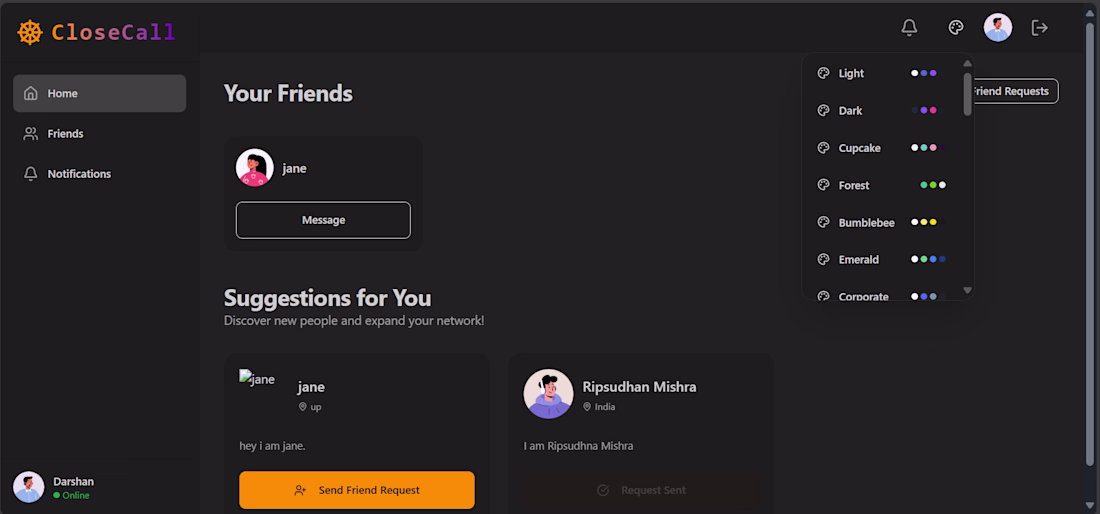
Task: Switch to the Dark theme
Action: [883, 110]
